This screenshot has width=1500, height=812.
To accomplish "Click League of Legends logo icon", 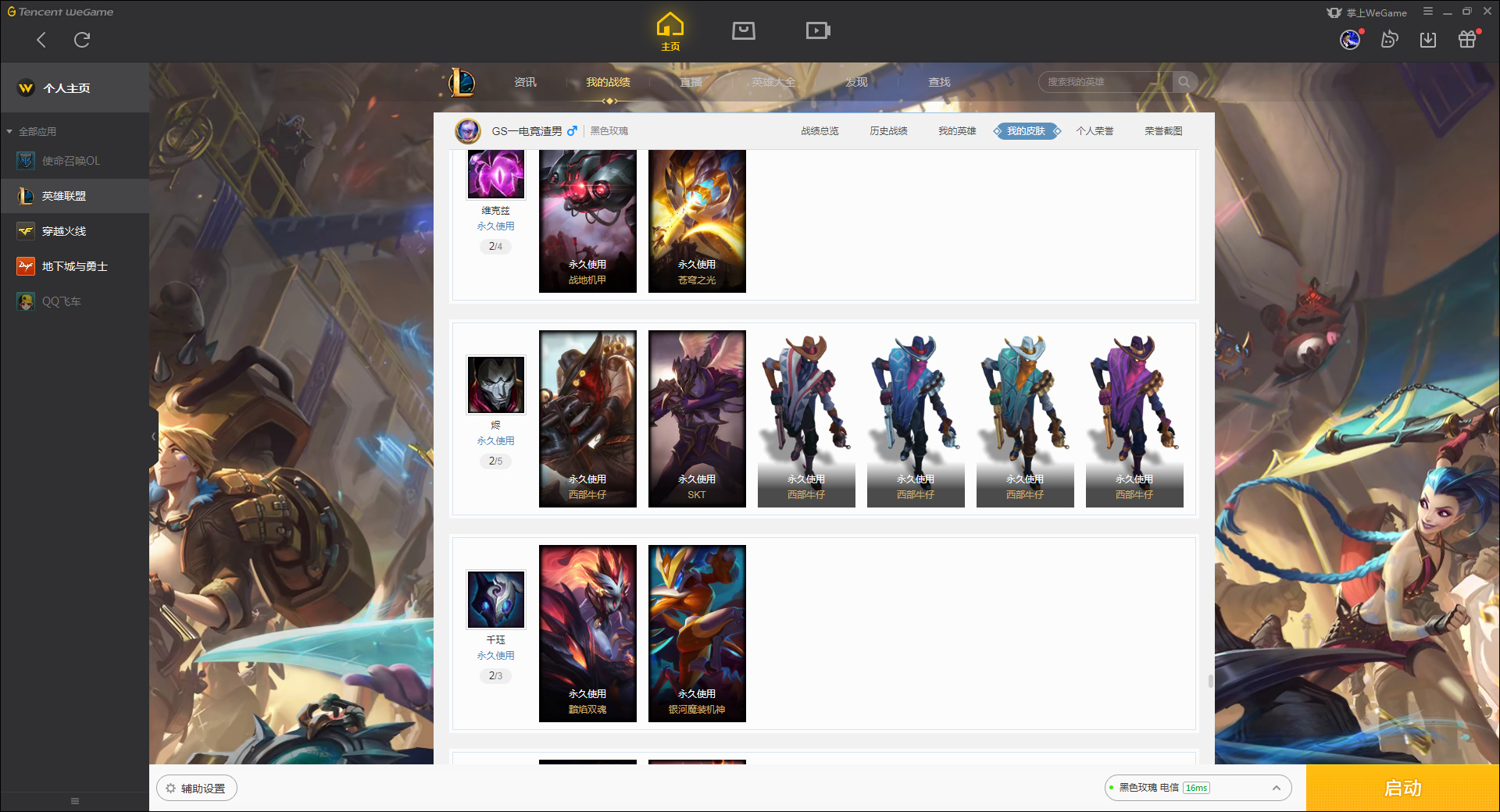I will pyautogui.click(x=462, y=82).
